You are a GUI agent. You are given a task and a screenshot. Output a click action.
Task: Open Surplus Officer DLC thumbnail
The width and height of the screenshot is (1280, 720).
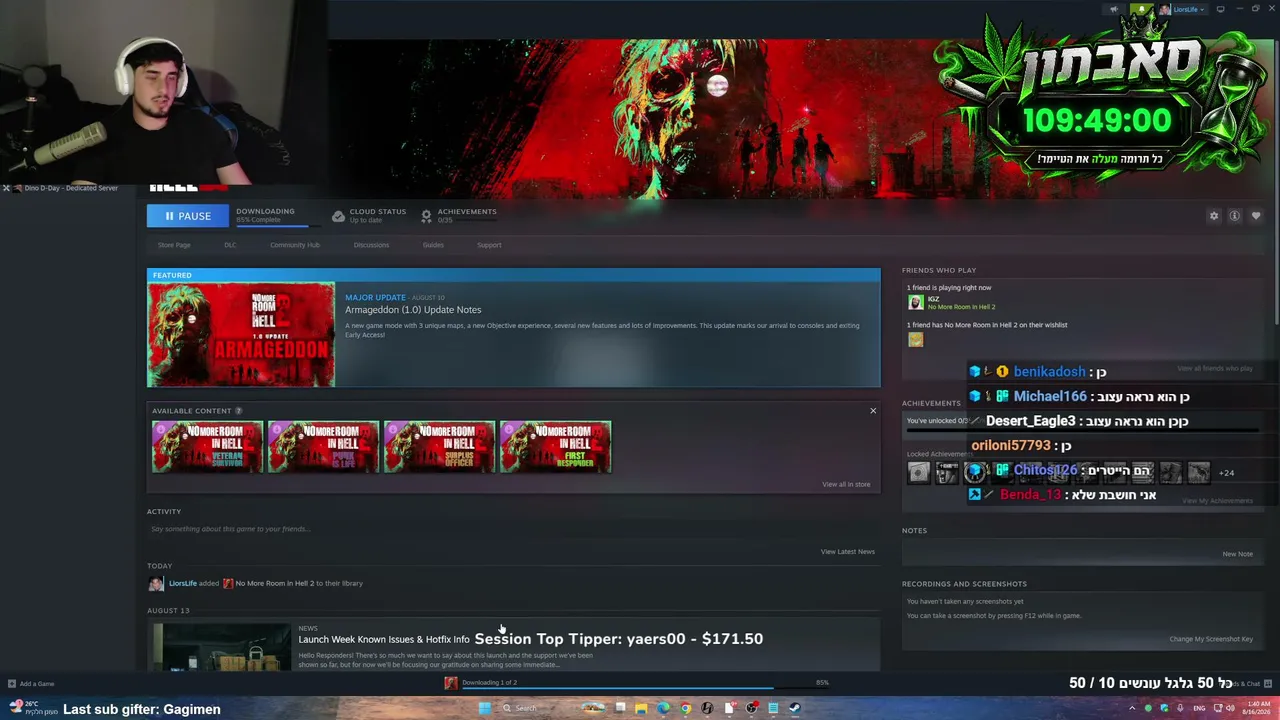coord(439,446)
